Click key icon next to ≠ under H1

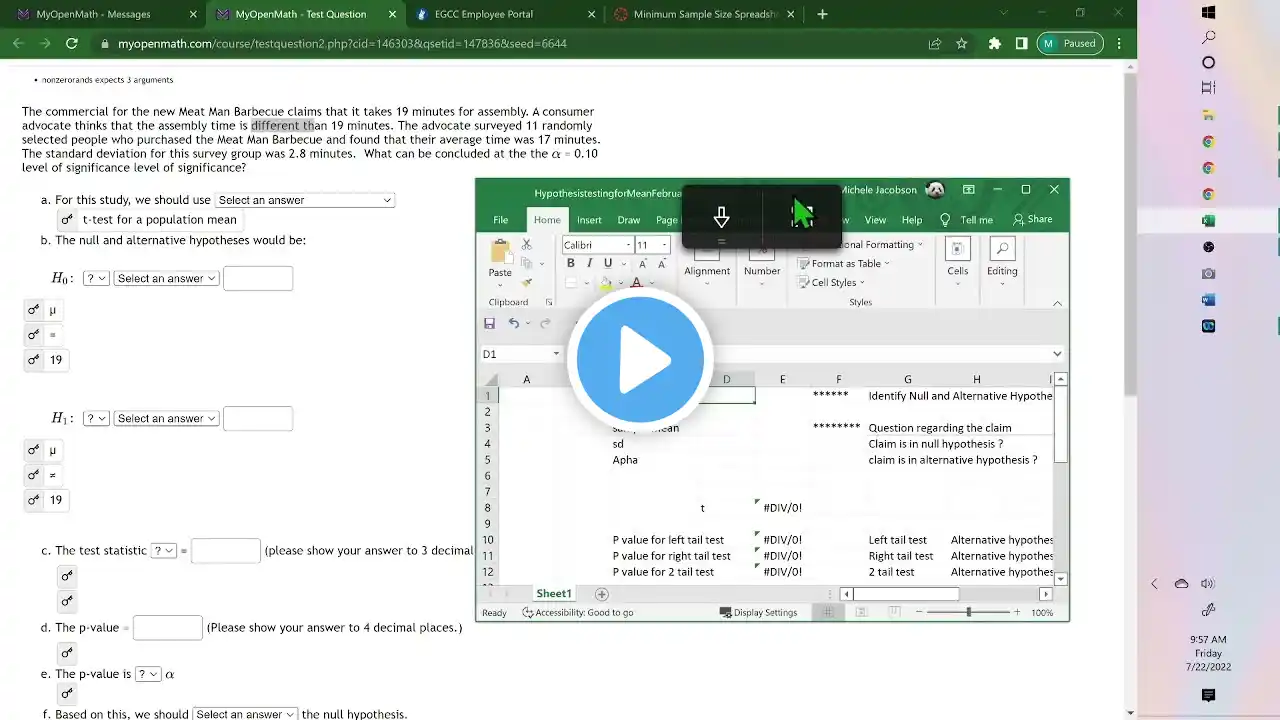(34, 475)
